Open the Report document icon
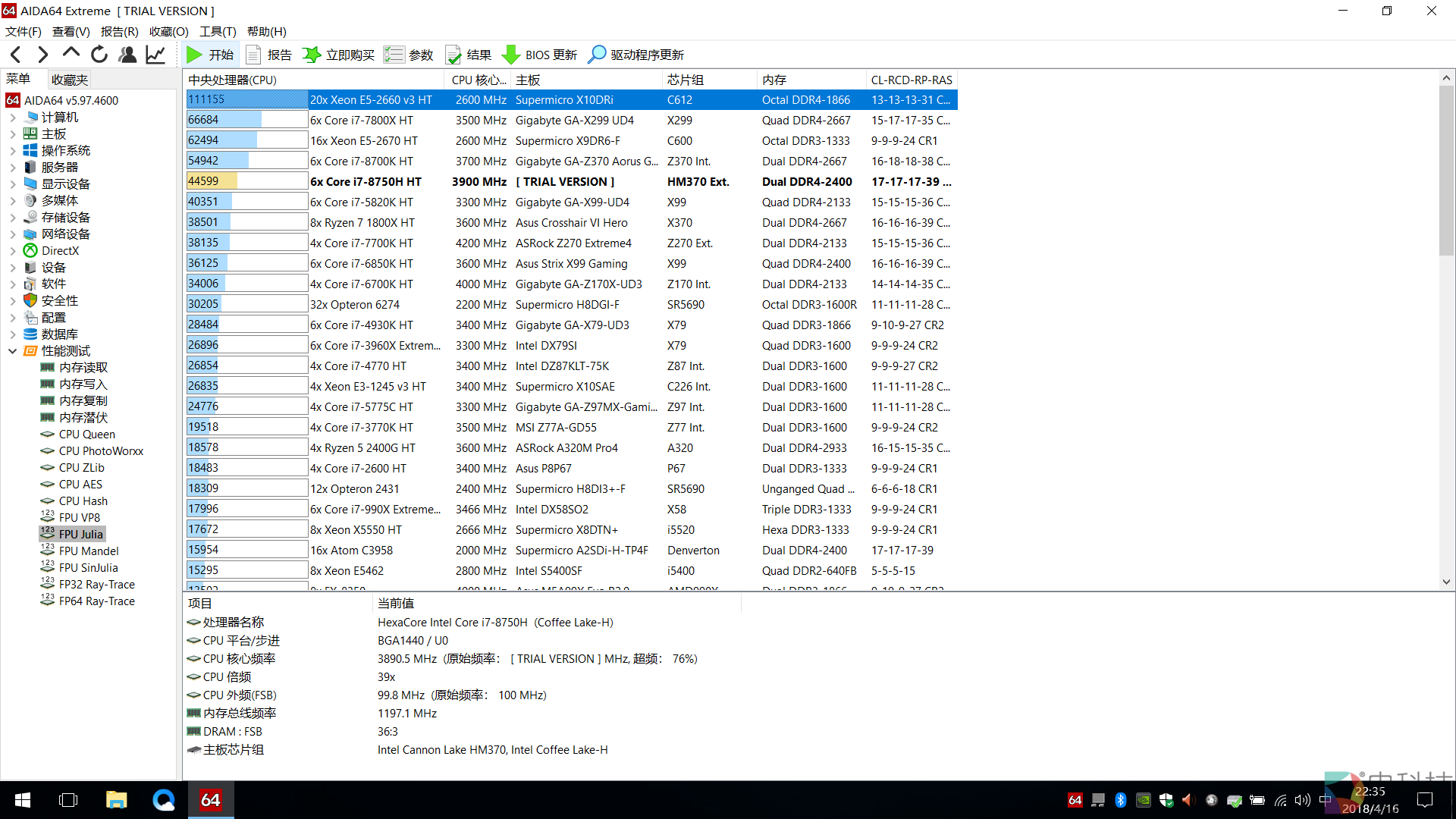The width and height of the screenshot is (1456, 819). 254,55
